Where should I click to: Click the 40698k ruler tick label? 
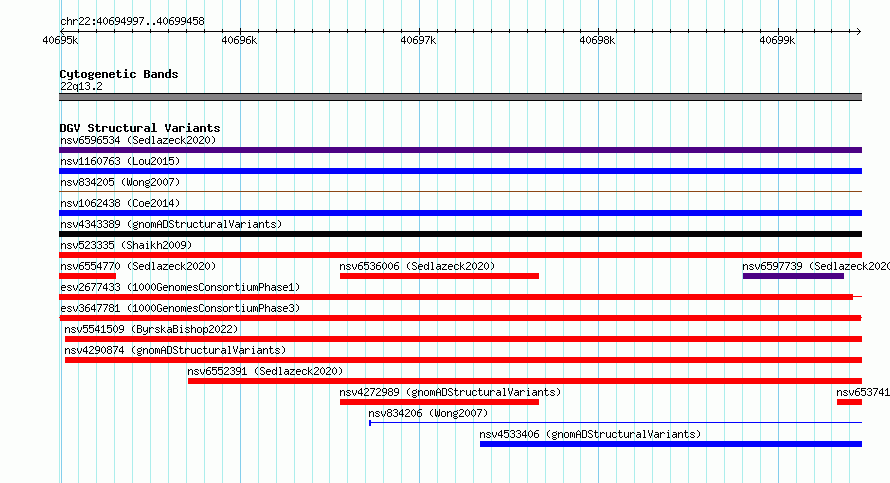[x=597, y=40]
